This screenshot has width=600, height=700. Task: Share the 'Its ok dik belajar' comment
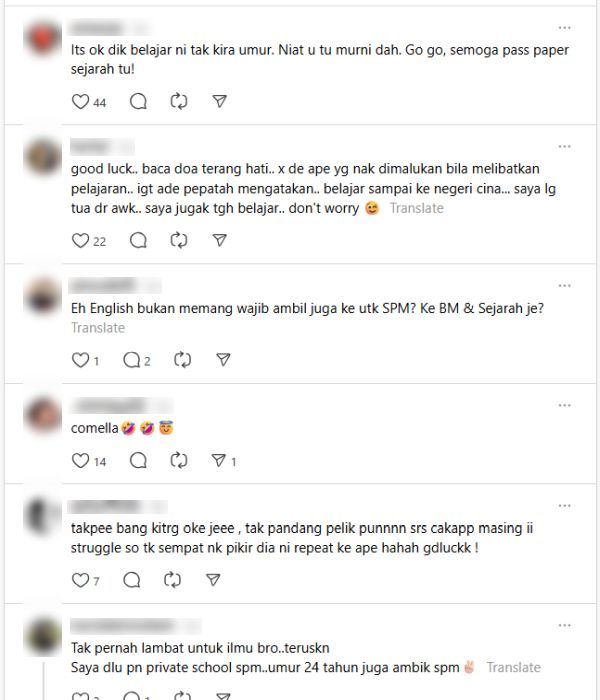coord(219,102)
